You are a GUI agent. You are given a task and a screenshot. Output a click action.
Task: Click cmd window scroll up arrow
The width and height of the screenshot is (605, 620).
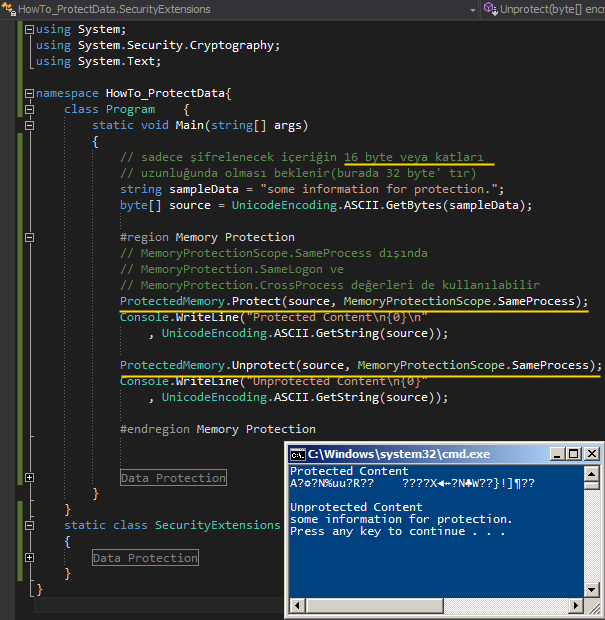[x=593, y=472]
